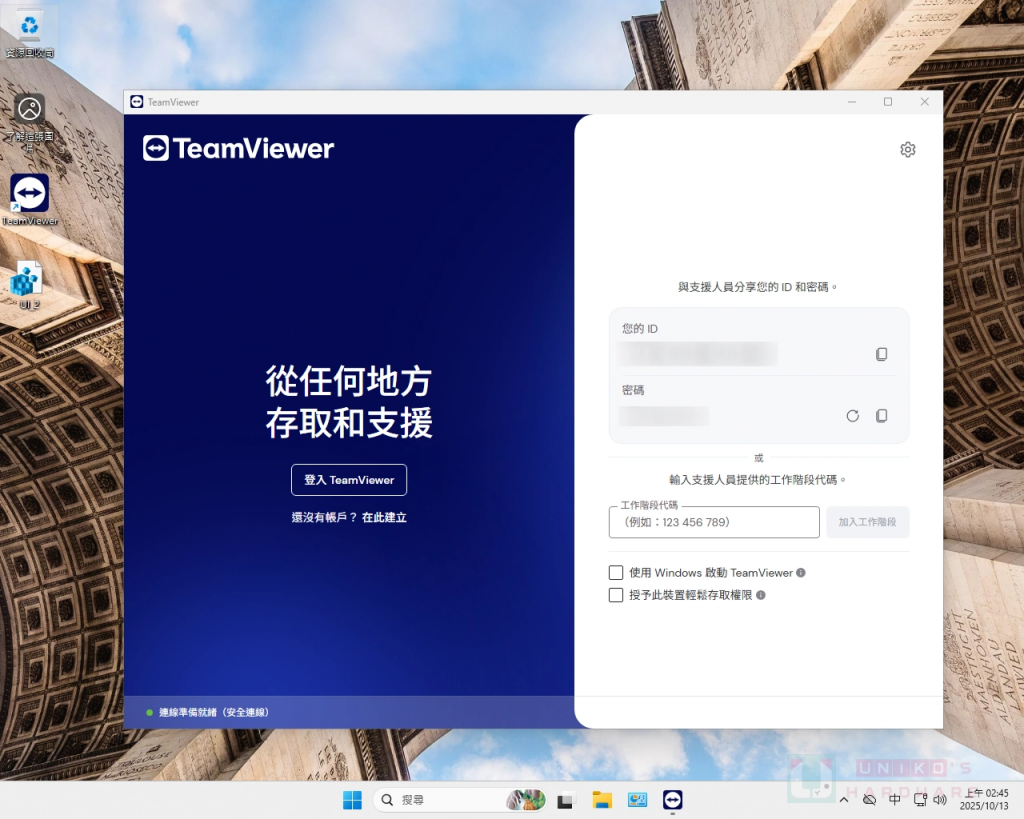Image resolution: width=1024 pixels, height=819 pixels.
Task: Copy your TeamViewer ID
Action: (881, 354)
